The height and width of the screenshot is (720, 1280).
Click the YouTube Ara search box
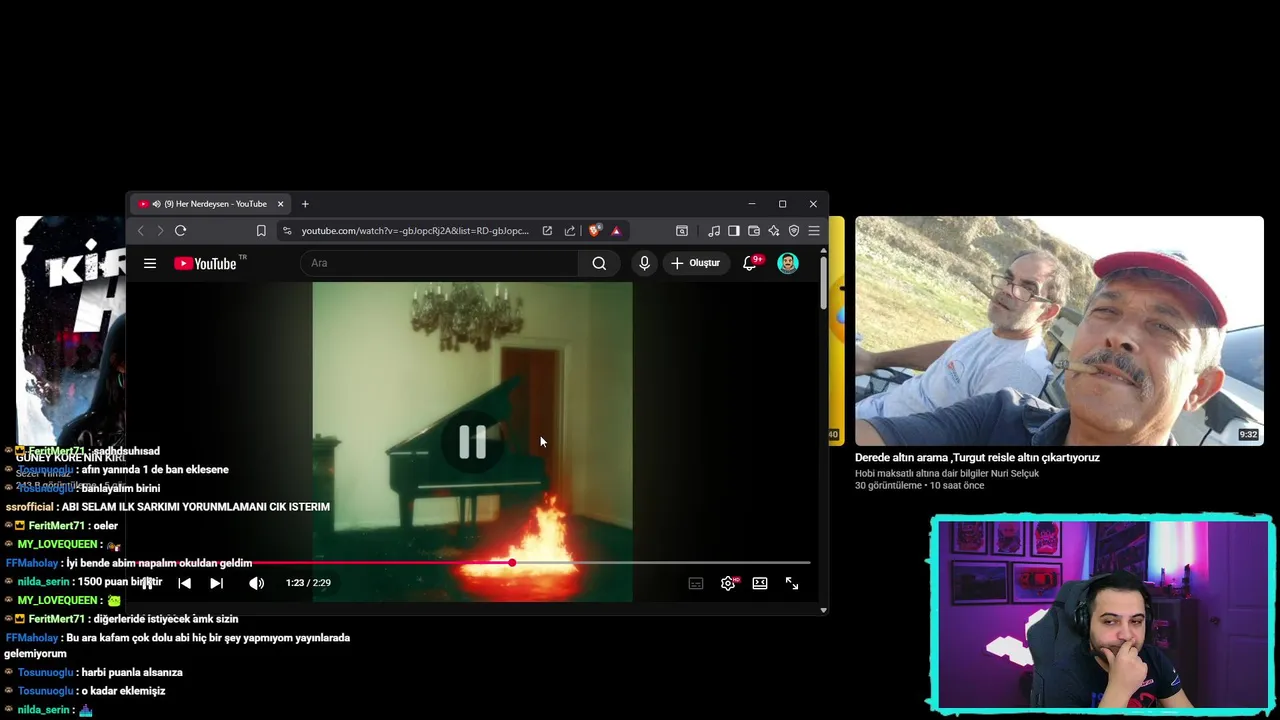click(440, 263)
